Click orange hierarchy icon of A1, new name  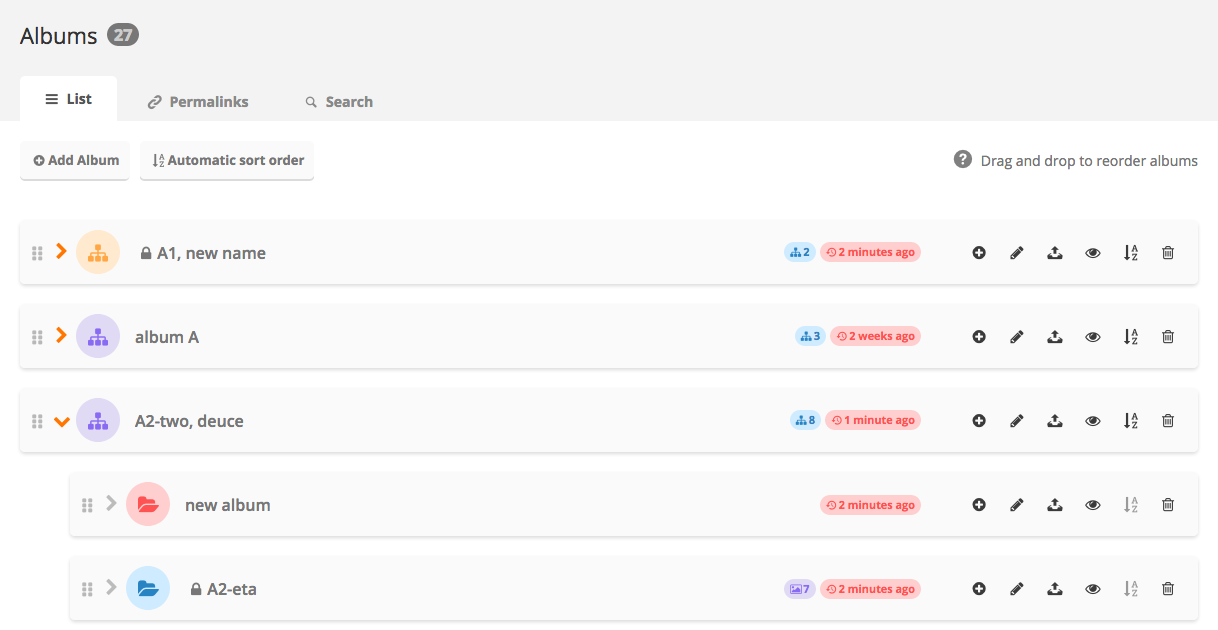[98, 253]
